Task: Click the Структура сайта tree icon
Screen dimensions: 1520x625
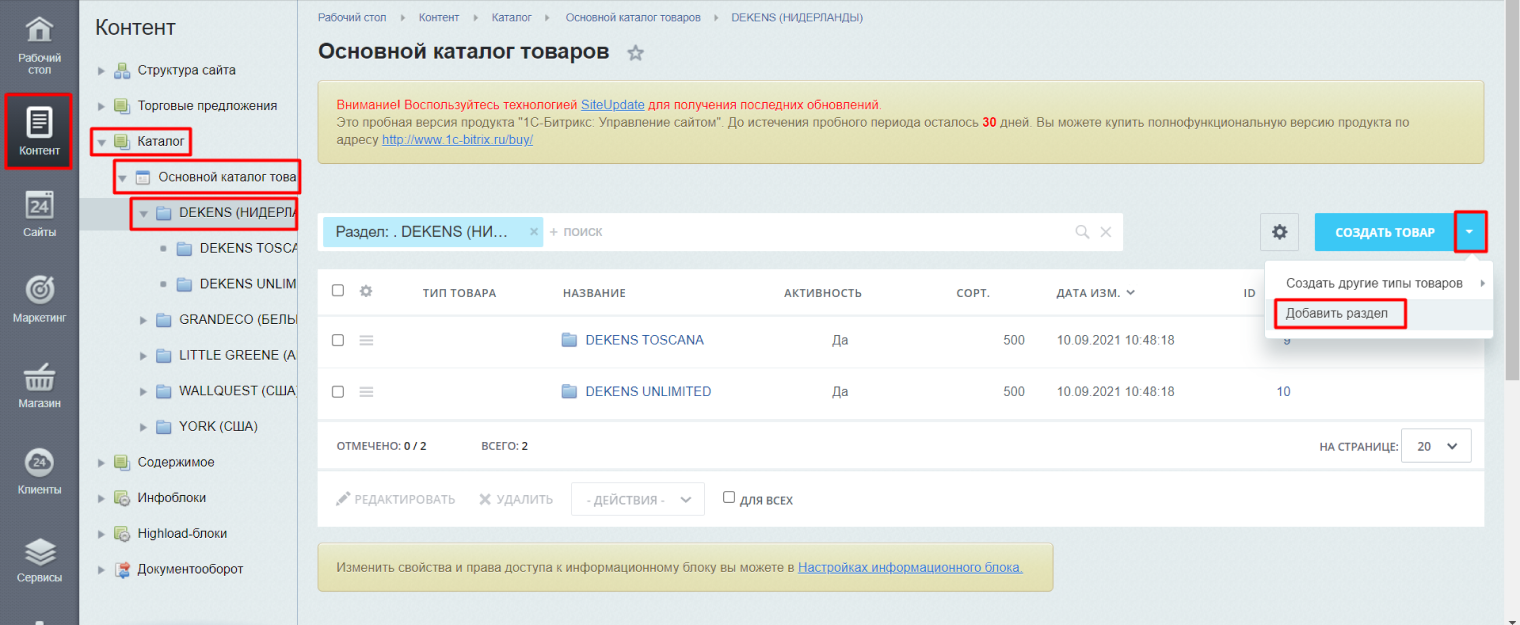Action: [x=122, y=70]
